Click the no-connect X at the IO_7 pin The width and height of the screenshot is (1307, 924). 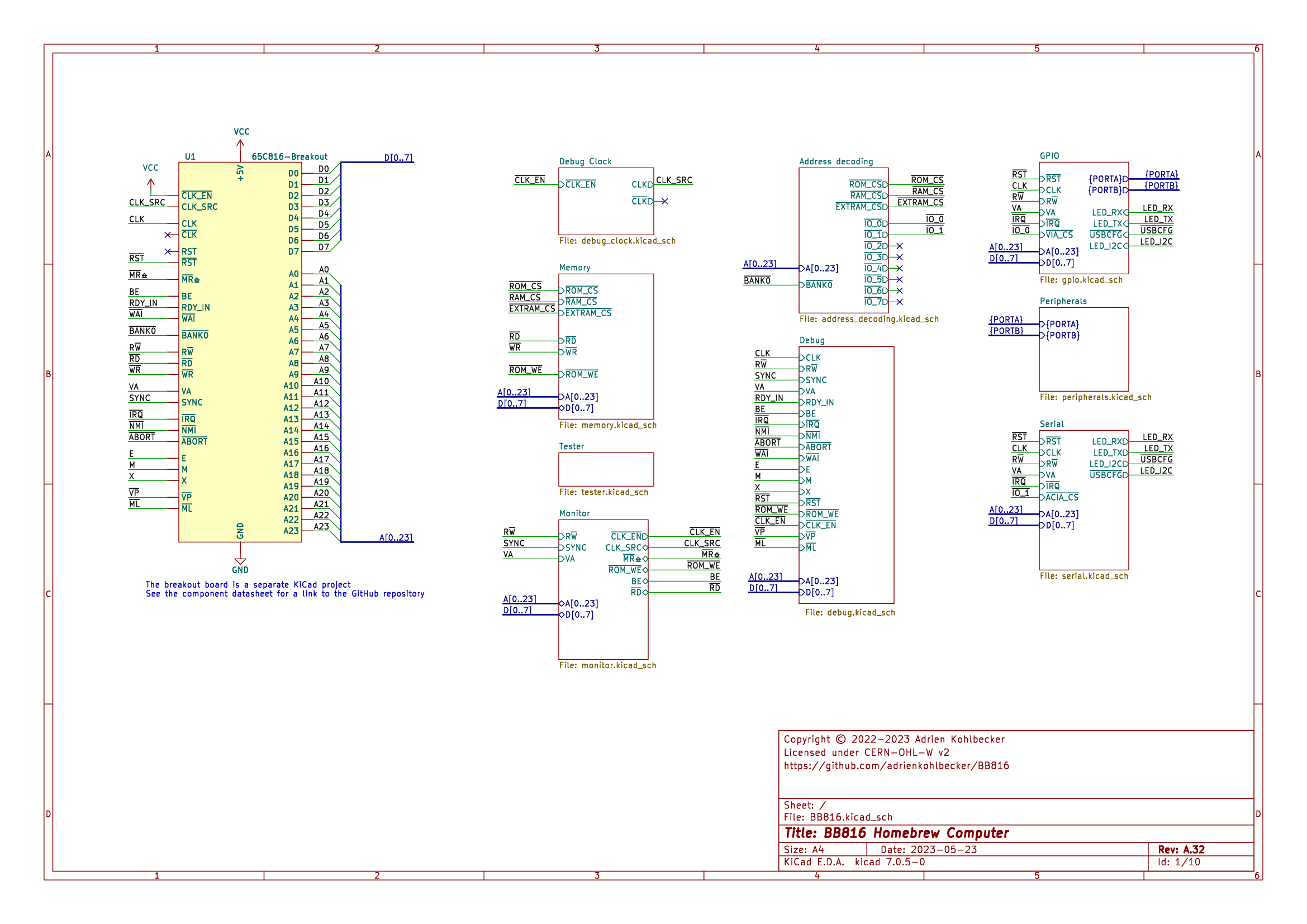pos(900,302)
